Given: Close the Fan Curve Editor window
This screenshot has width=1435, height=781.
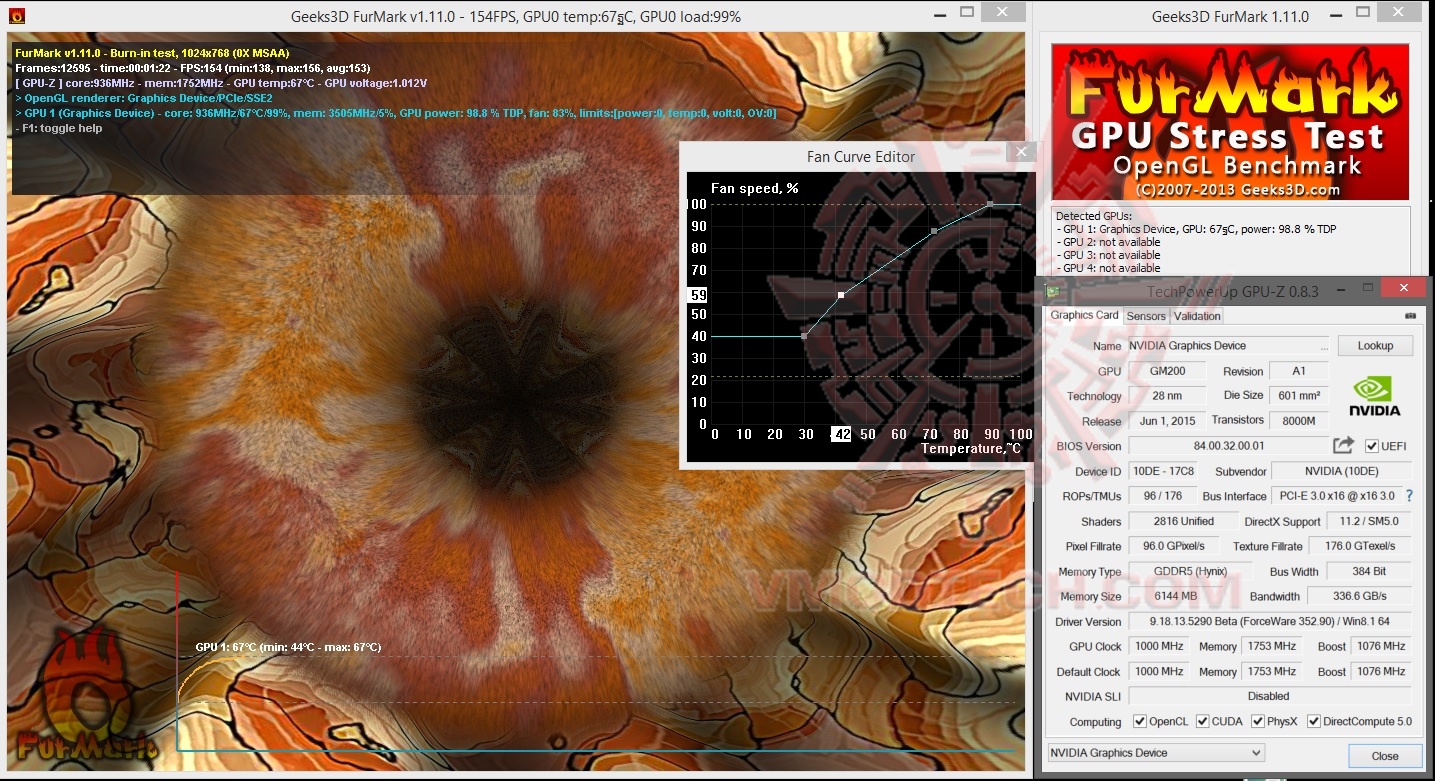Looking at the screenshot, I should click(1021, 152).
